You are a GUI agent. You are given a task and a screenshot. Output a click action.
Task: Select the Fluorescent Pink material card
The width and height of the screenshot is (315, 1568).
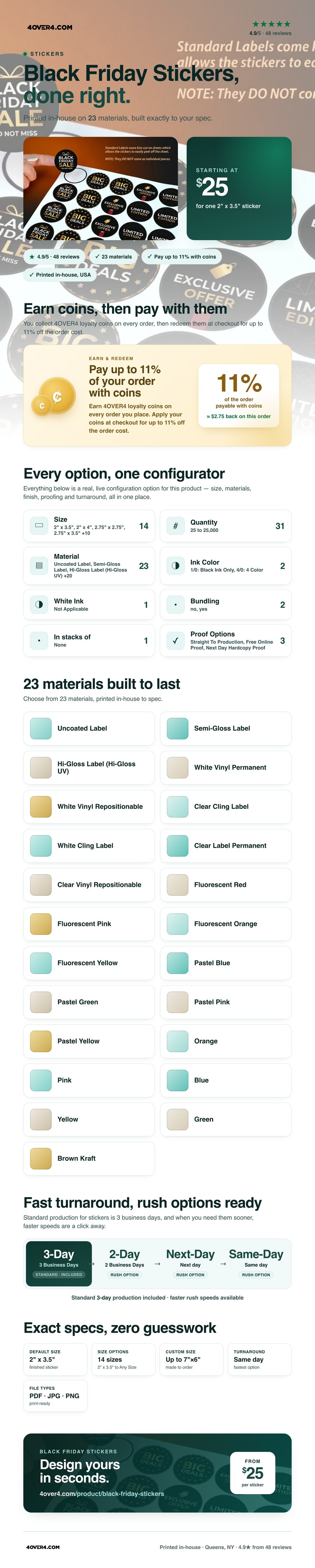click(89, 924)
